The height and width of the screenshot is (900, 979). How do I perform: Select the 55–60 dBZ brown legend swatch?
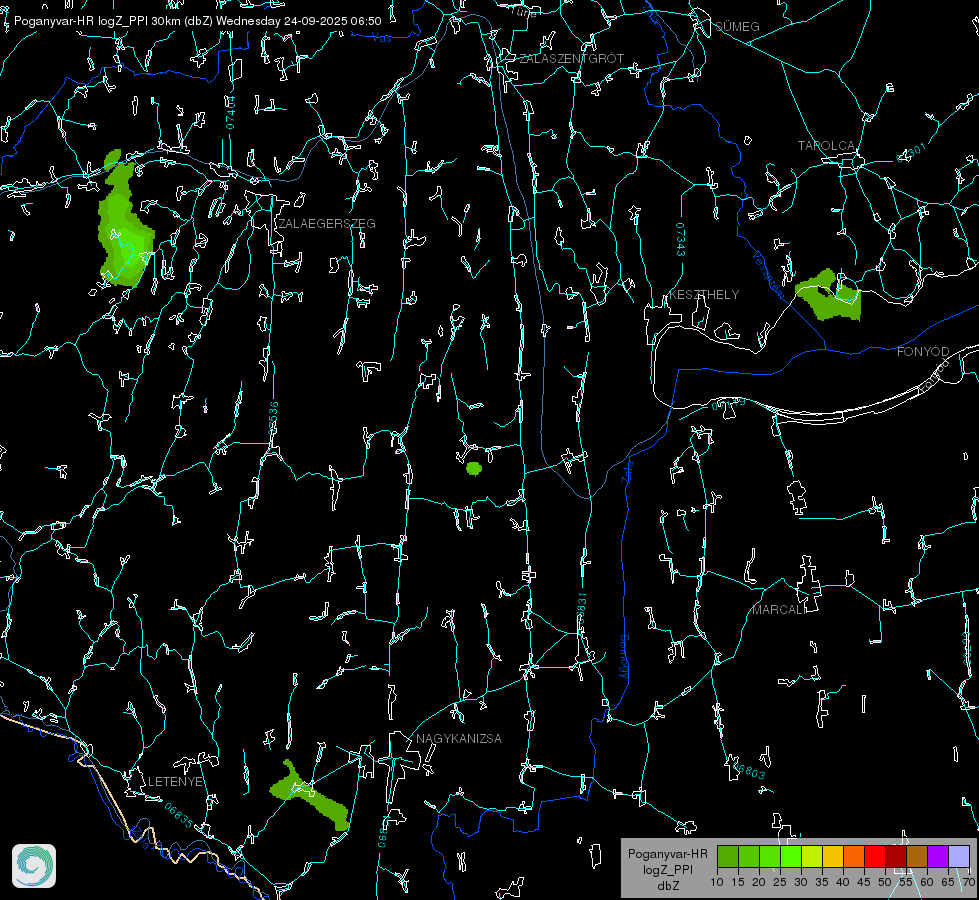pos(917,857)
